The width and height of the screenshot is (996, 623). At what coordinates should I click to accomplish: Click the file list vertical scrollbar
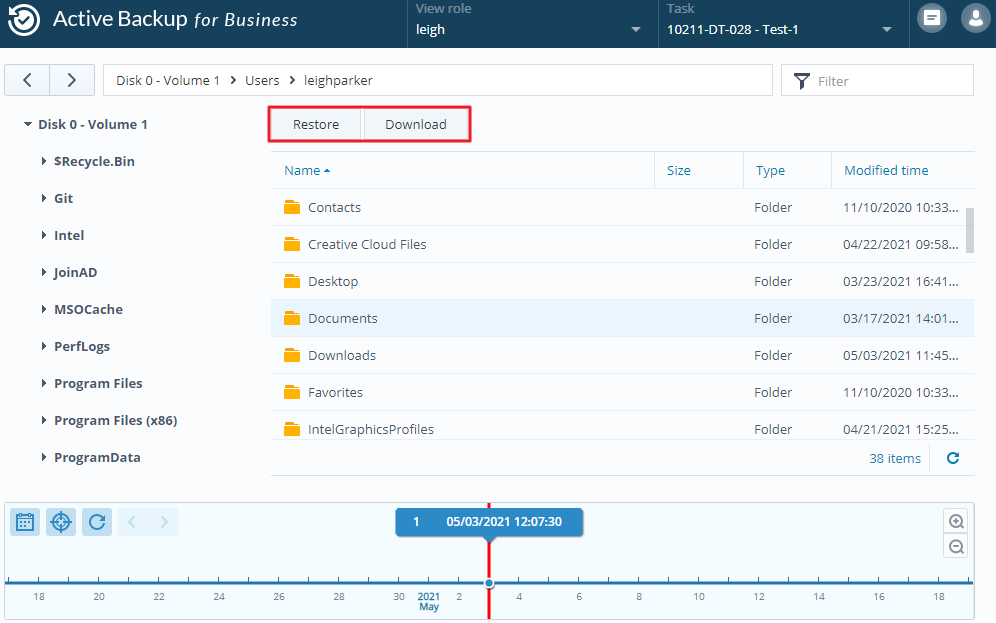pos(970,230)
